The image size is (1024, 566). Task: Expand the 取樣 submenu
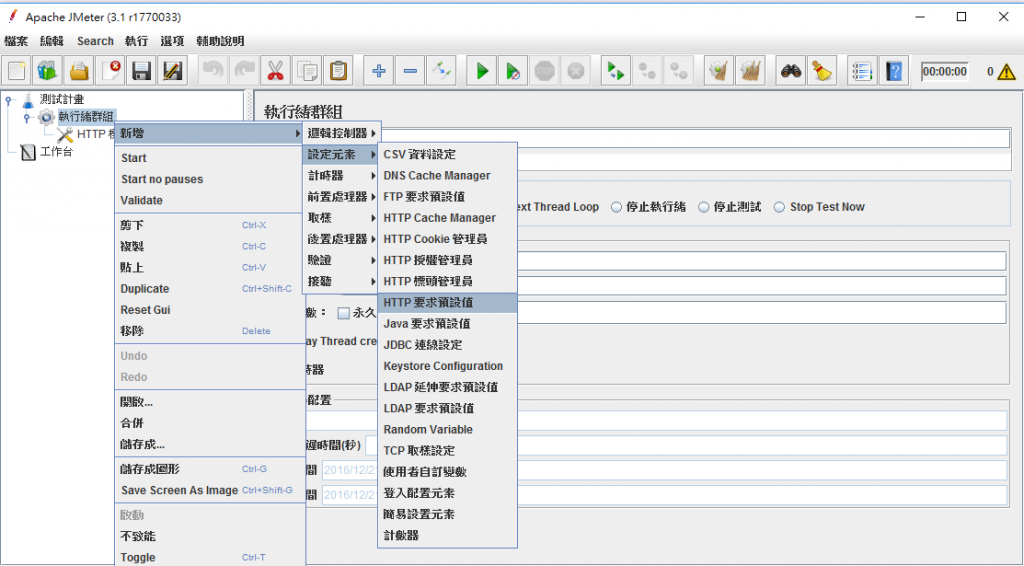(x=342, y=218)
